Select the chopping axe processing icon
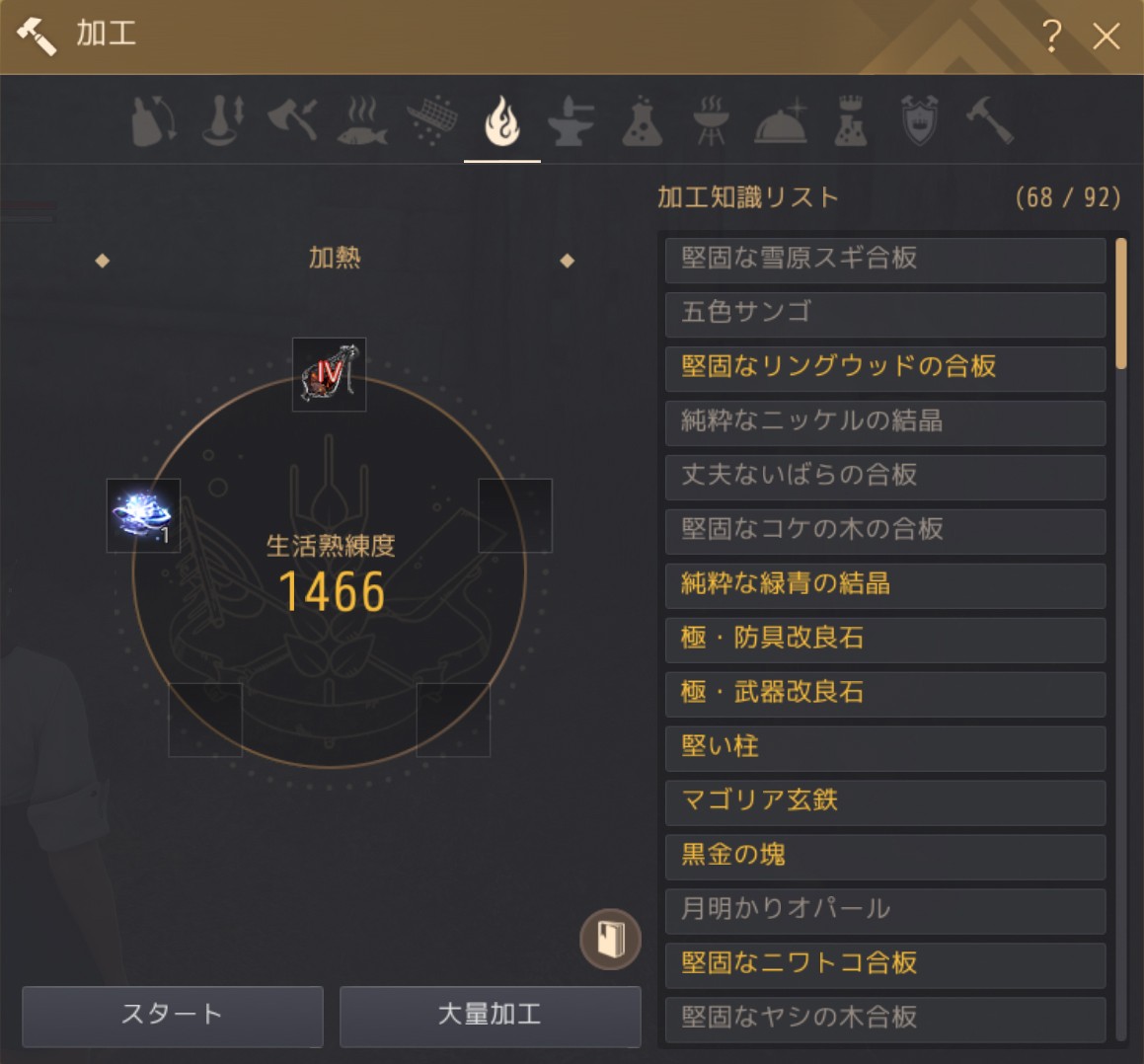This screenshot has width=1144, height=1064. click(x=292, y=120)
